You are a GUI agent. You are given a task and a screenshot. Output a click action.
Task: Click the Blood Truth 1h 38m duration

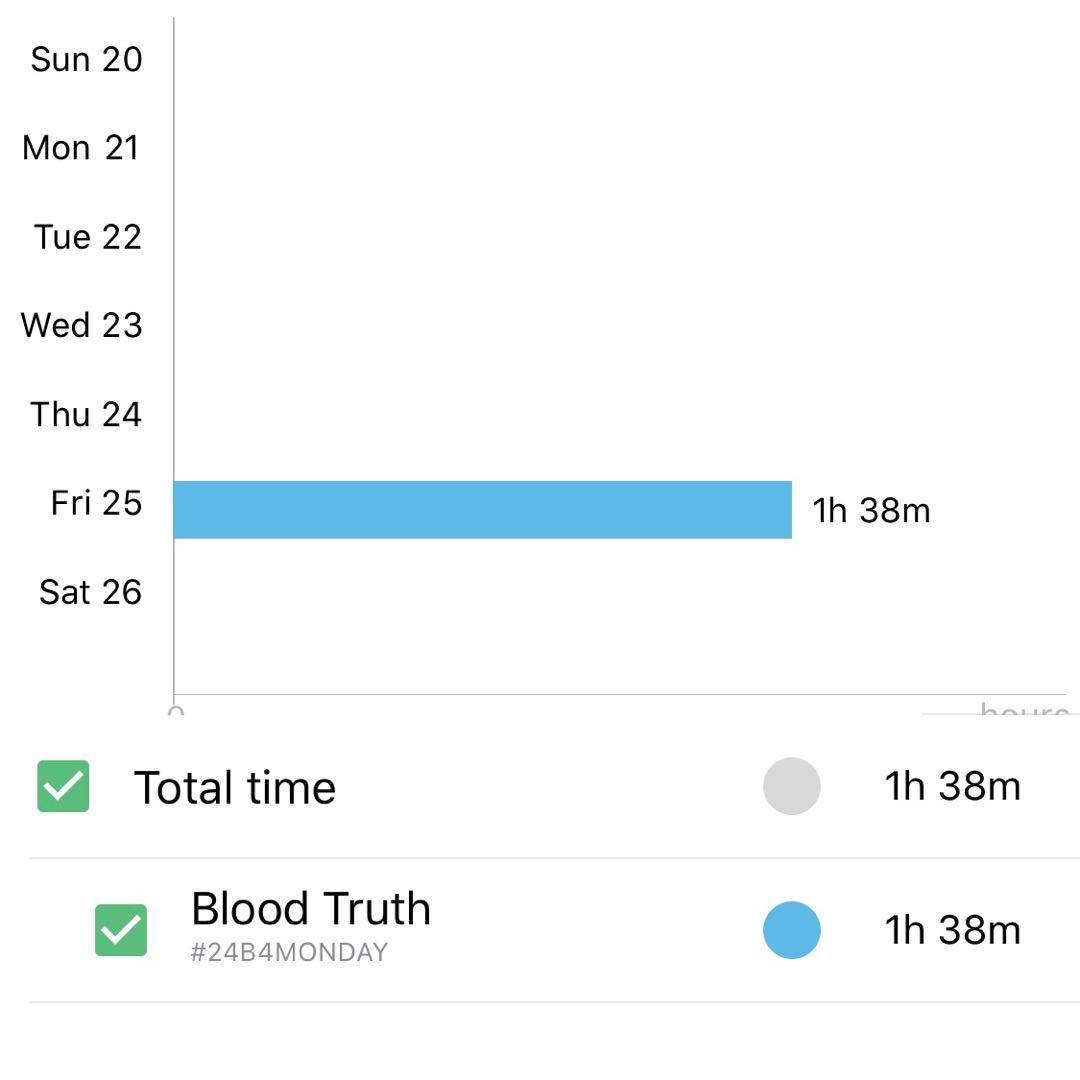click(952, 931)
